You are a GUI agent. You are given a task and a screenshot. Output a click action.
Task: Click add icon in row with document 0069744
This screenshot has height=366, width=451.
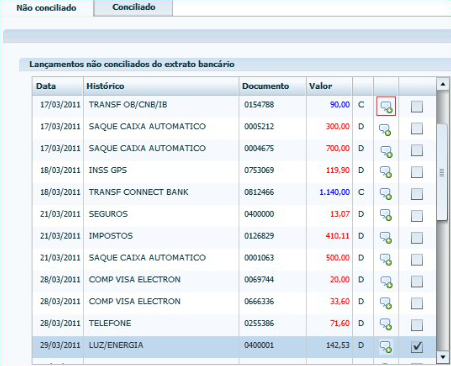[x=386, y=282]
